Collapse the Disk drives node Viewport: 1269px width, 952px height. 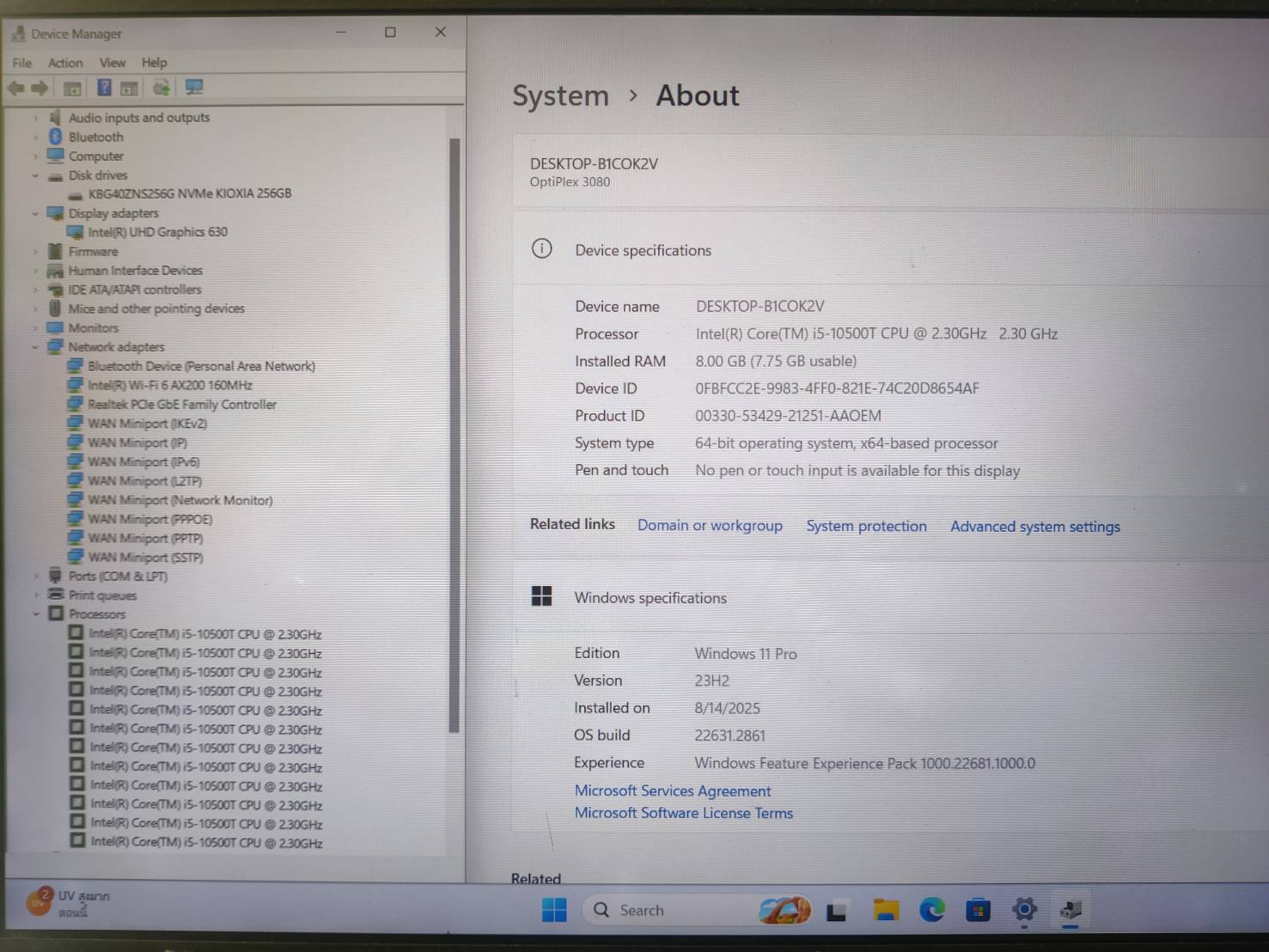coord(35,175)
